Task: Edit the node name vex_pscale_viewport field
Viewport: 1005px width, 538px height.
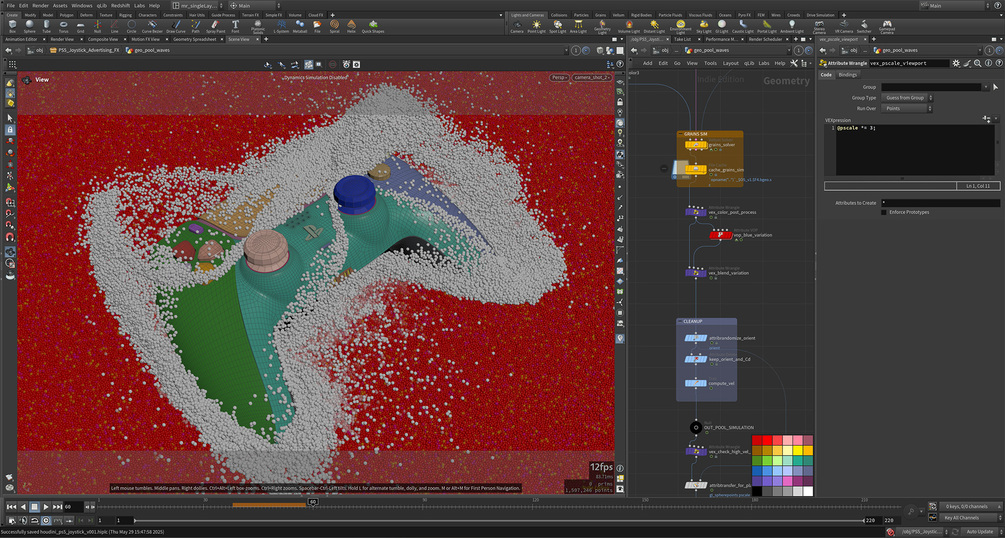Action: pos(907,63)
